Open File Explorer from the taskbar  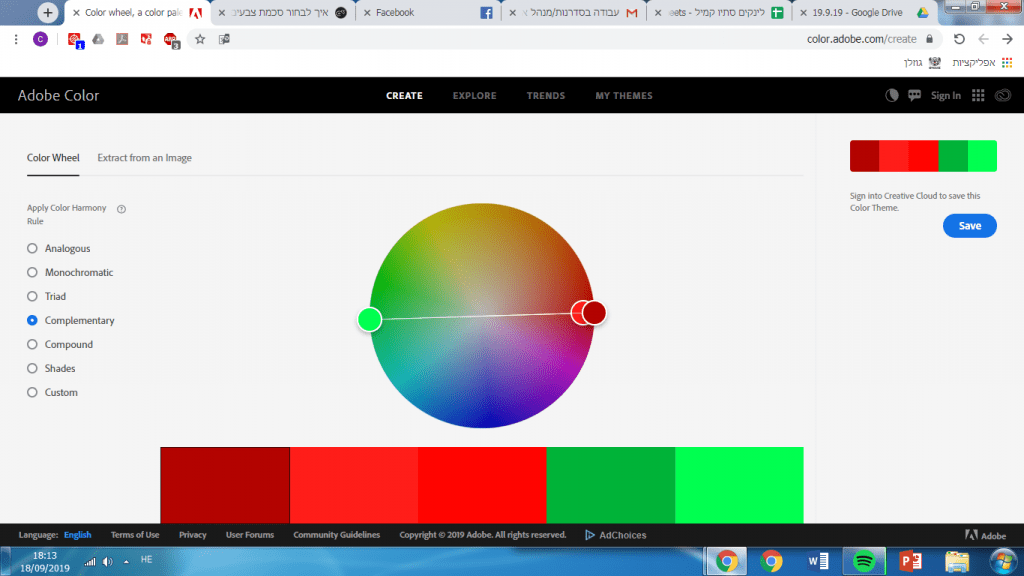[957, 561]
